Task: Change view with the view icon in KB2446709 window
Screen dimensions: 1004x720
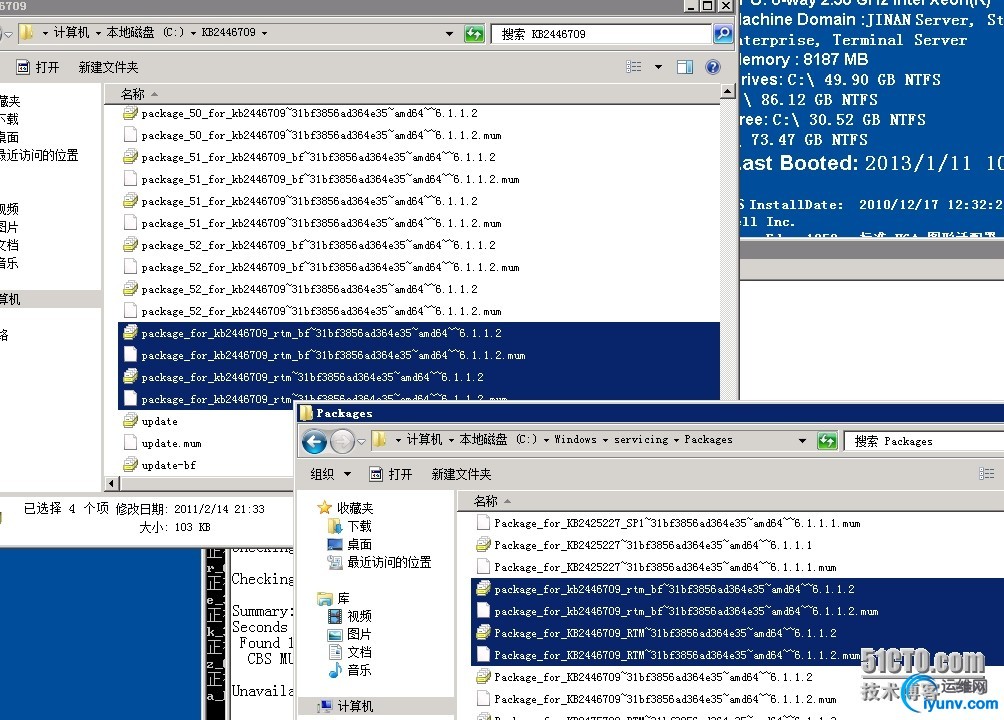Action: (633, 67)
